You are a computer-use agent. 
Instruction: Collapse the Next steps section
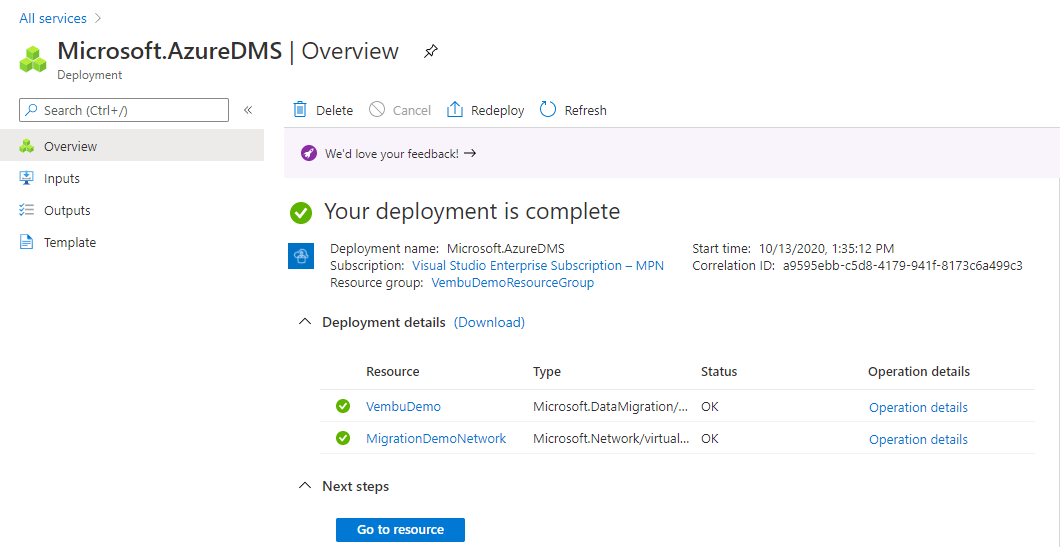tap(306, 485)
